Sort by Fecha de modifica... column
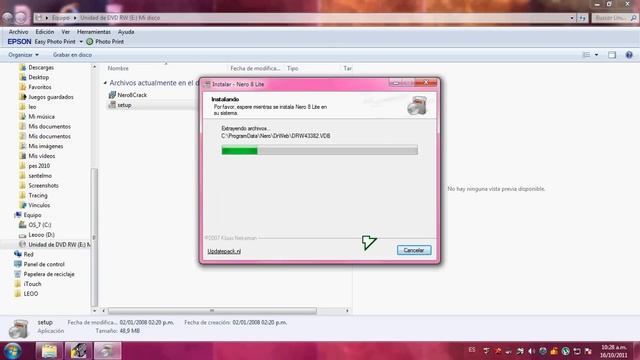This screenshot has width=640, height=360. tap(255, 68)
